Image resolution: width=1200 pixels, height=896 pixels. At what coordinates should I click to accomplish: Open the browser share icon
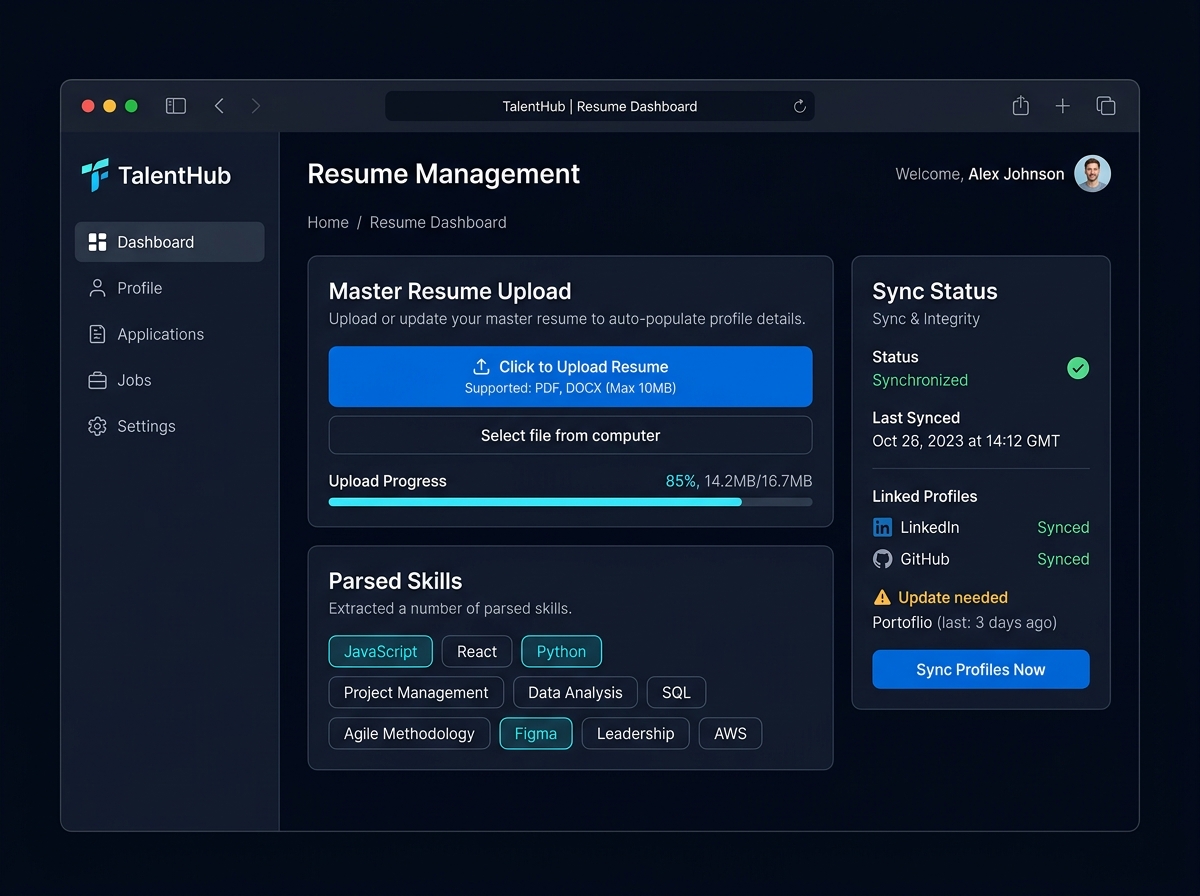[x=1020, y=105]
